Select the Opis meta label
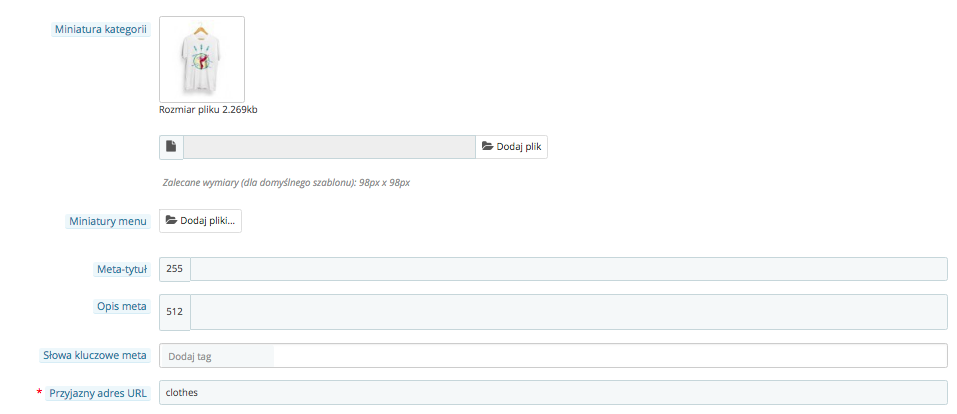957x414 pixels. 121,306
